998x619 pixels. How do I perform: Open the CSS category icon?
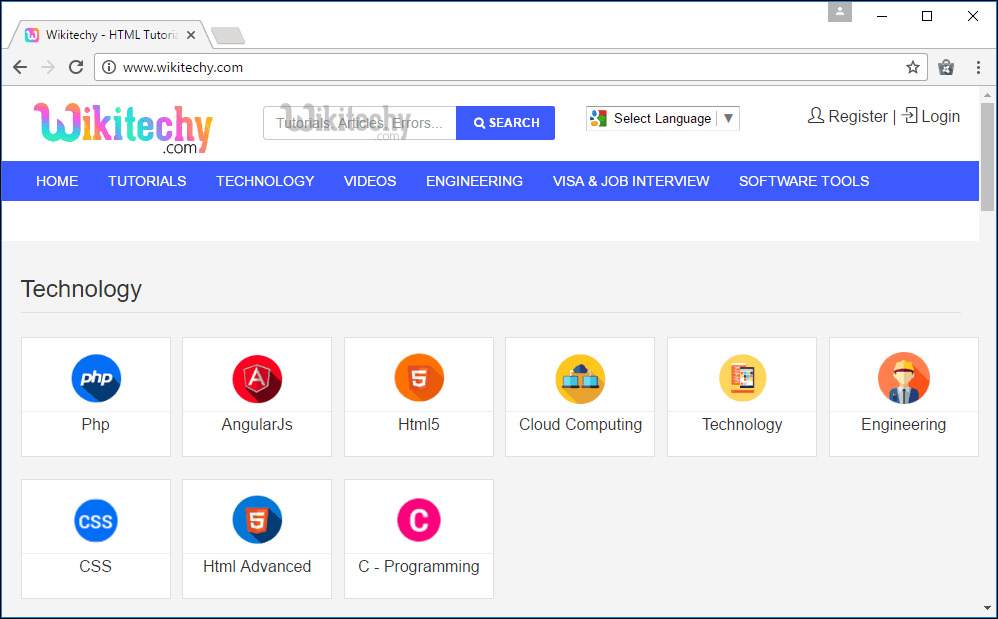[x=95, y=520]
